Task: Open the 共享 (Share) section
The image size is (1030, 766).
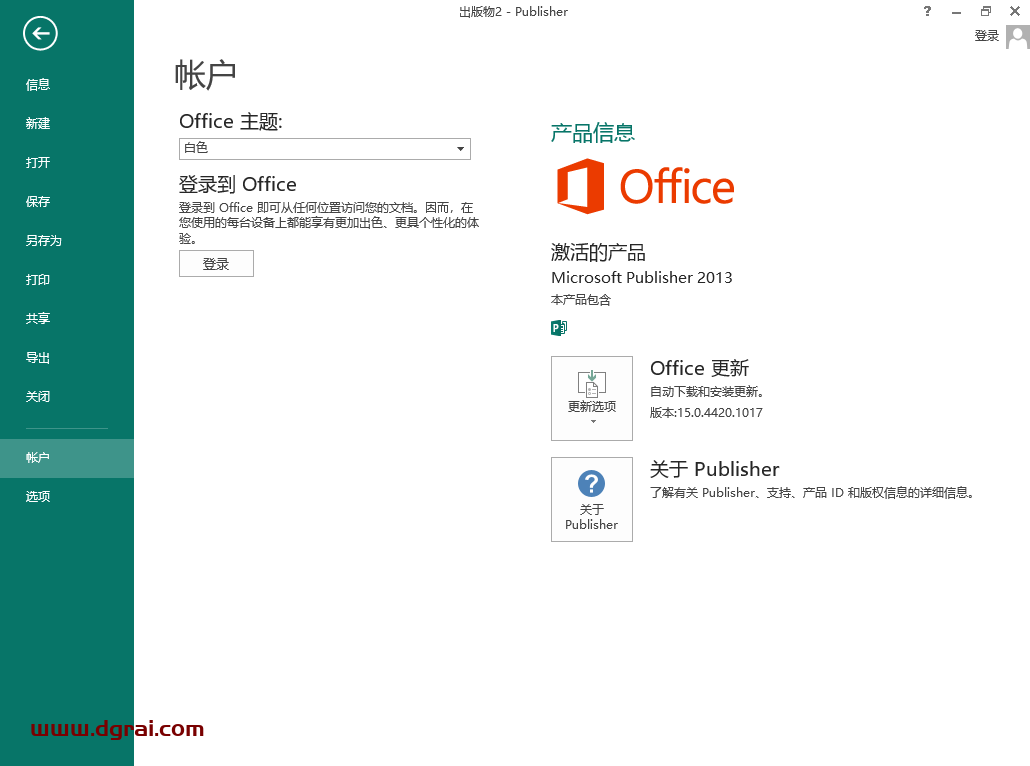Action: (x=37, y=319)
